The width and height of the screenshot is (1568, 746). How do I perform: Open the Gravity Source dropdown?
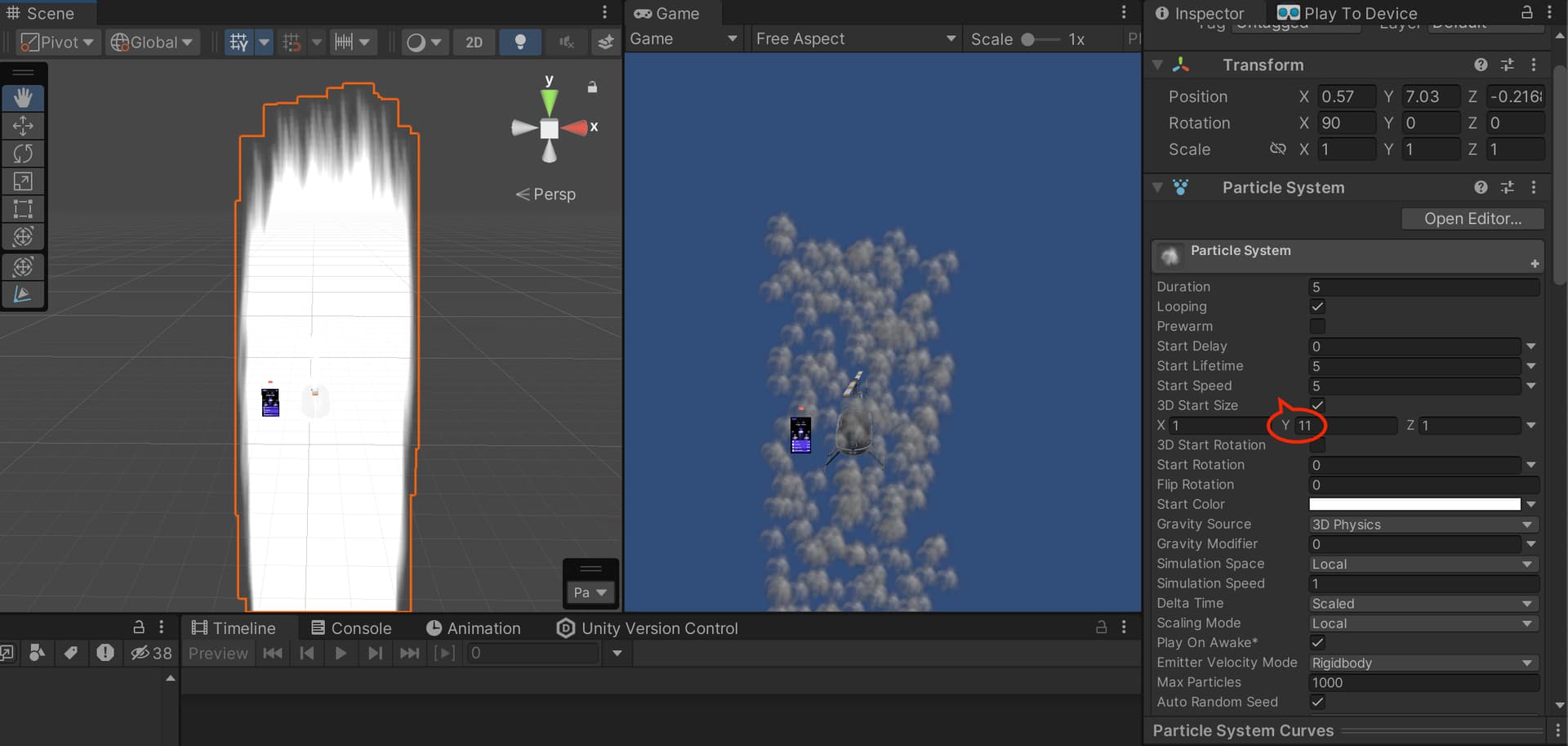pos(1423,524)
